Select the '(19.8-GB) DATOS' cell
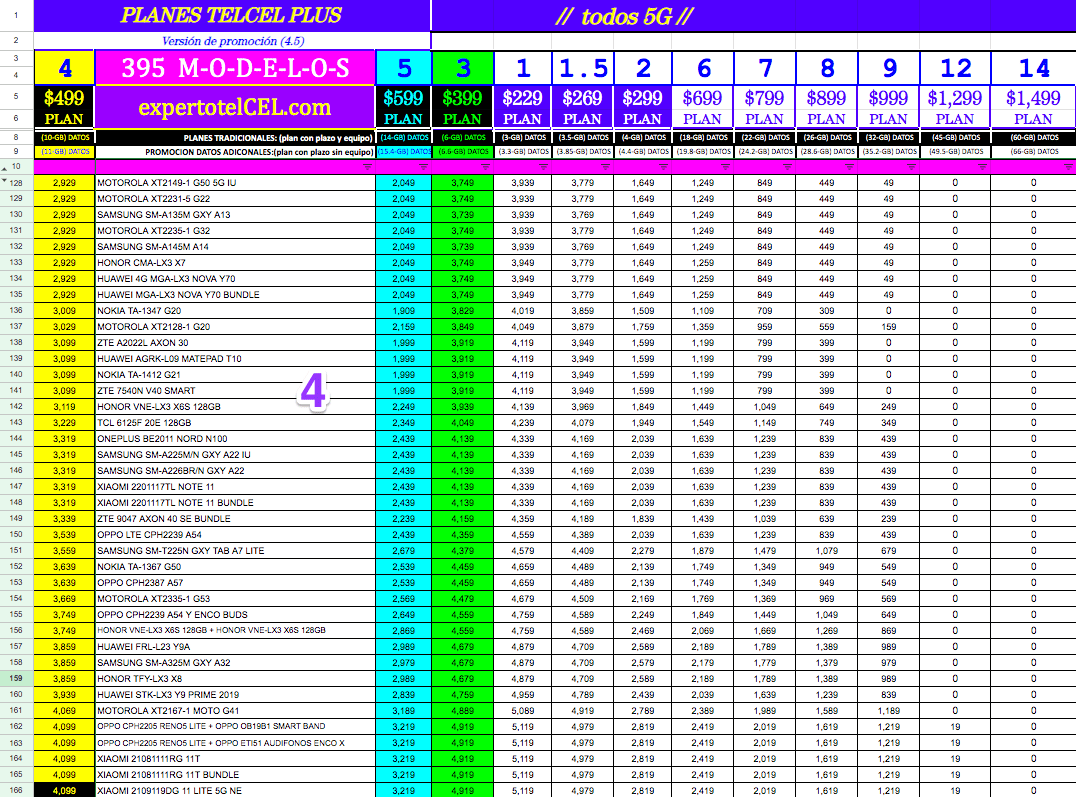Image resolution: width=1076 pixels, height=797 pixels. tap(703, 152)
